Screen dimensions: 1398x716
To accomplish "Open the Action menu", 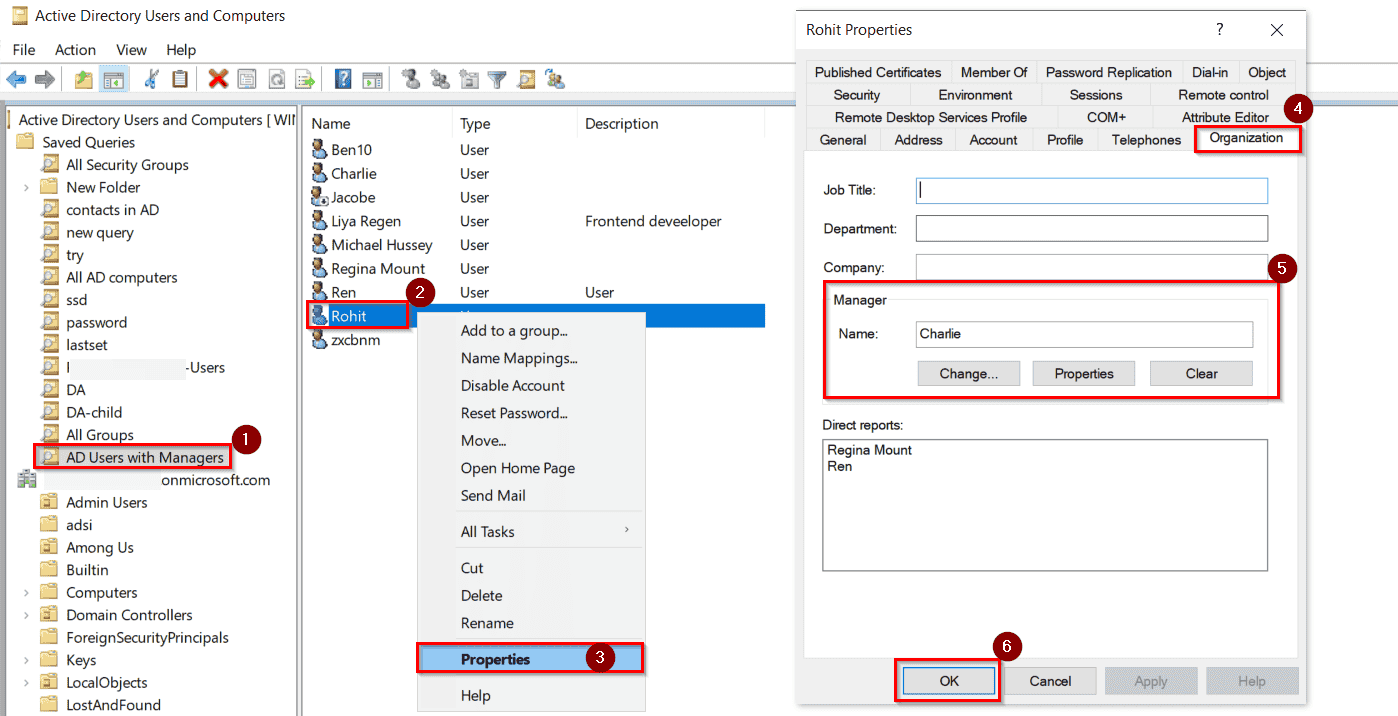I will tap(75, 49).
